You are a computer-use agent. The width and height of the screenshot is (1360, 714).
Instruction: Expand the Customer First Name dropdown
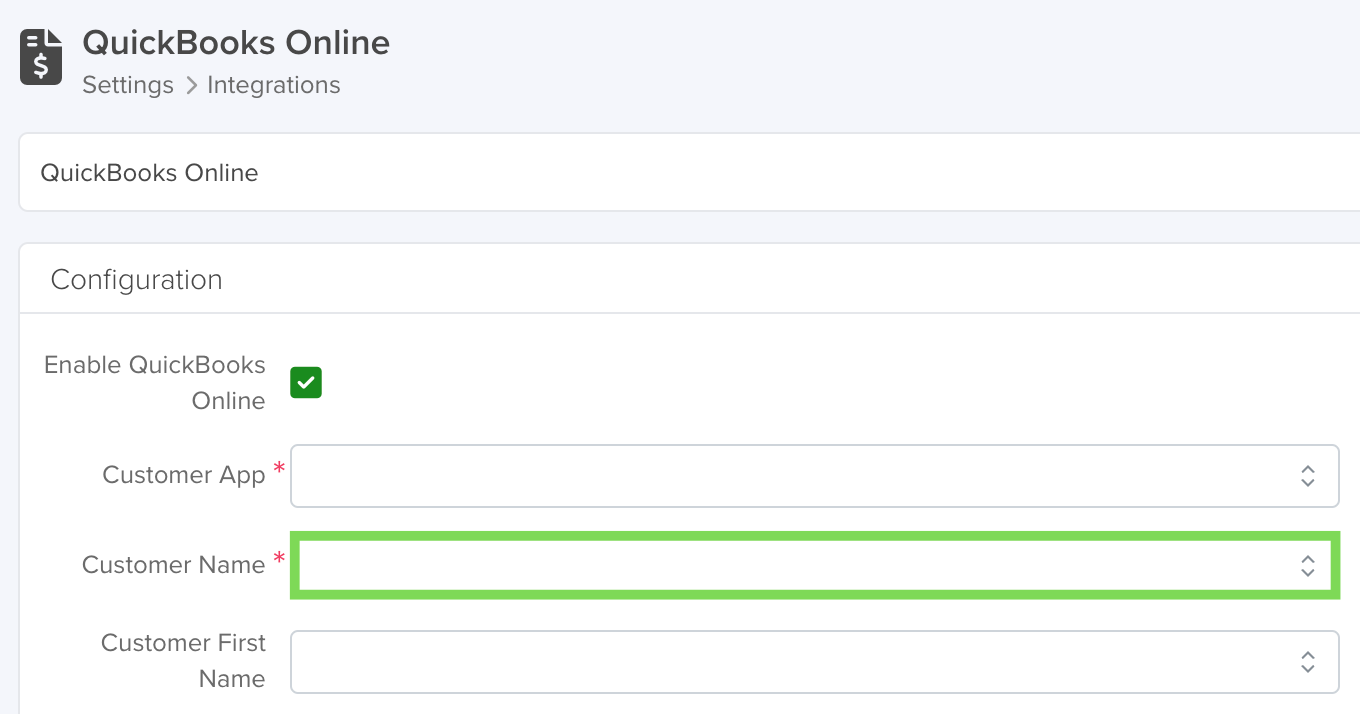pos(814,661)
